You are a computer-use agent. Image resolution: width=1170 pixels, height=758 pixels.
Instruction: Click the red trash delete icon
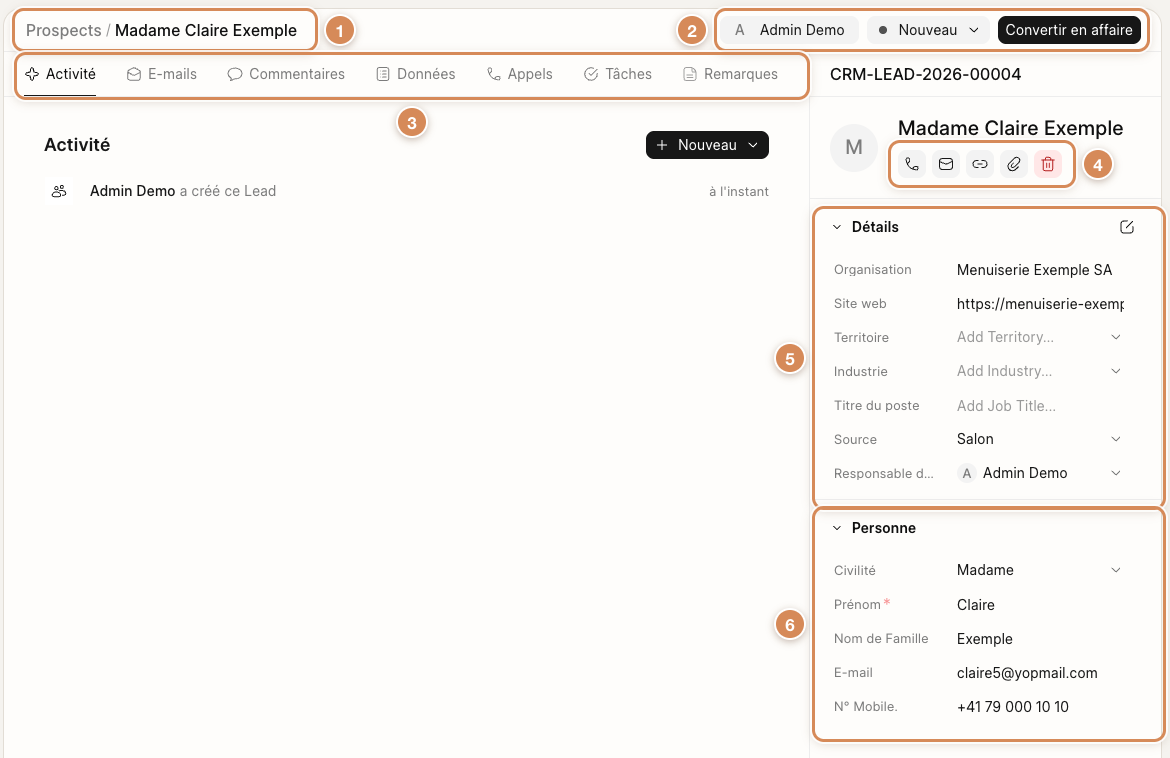pyautogui.click(x=1048, y=164)
